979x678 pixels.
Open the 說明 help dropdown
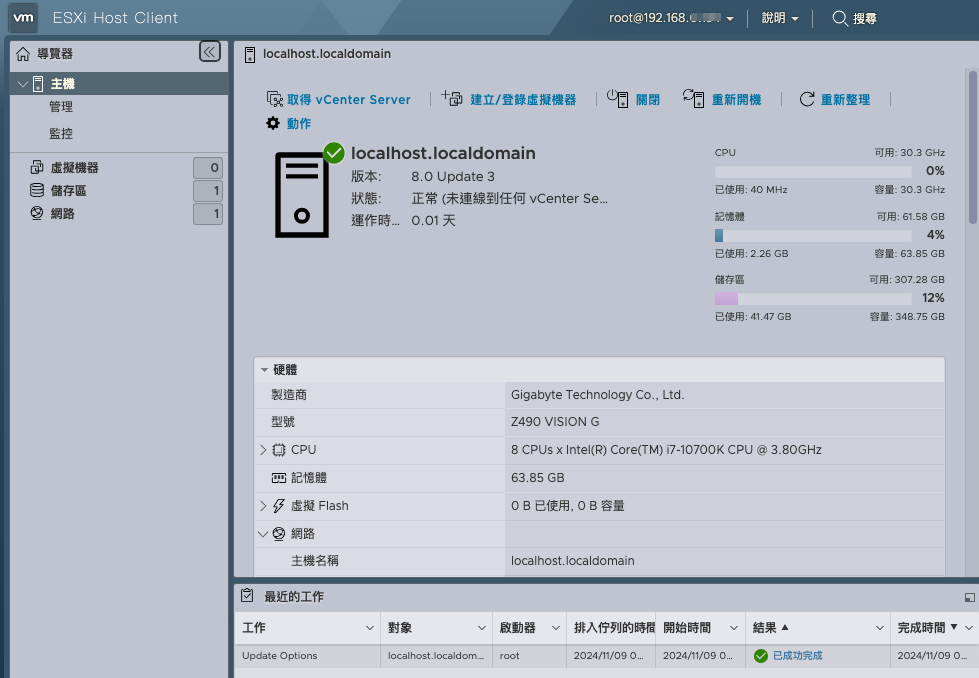780,18
